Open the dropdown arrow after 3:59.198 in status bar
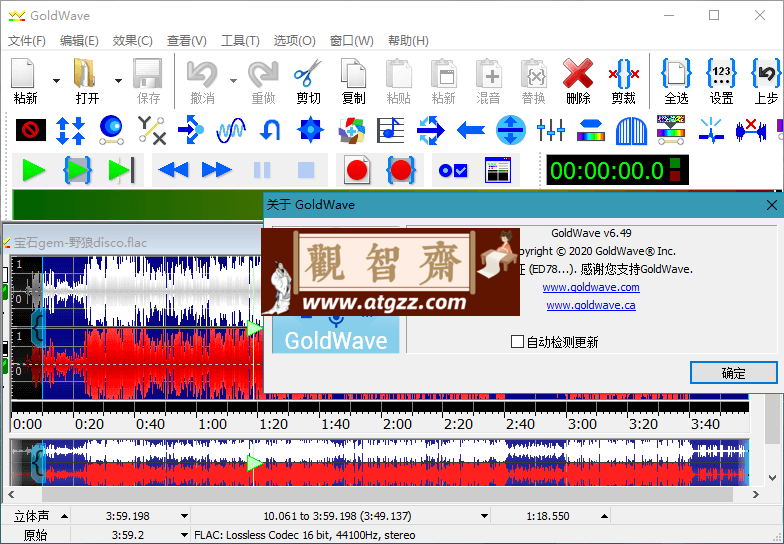The image size is (784, 544). pyautogui.click(x=184, y=516)
